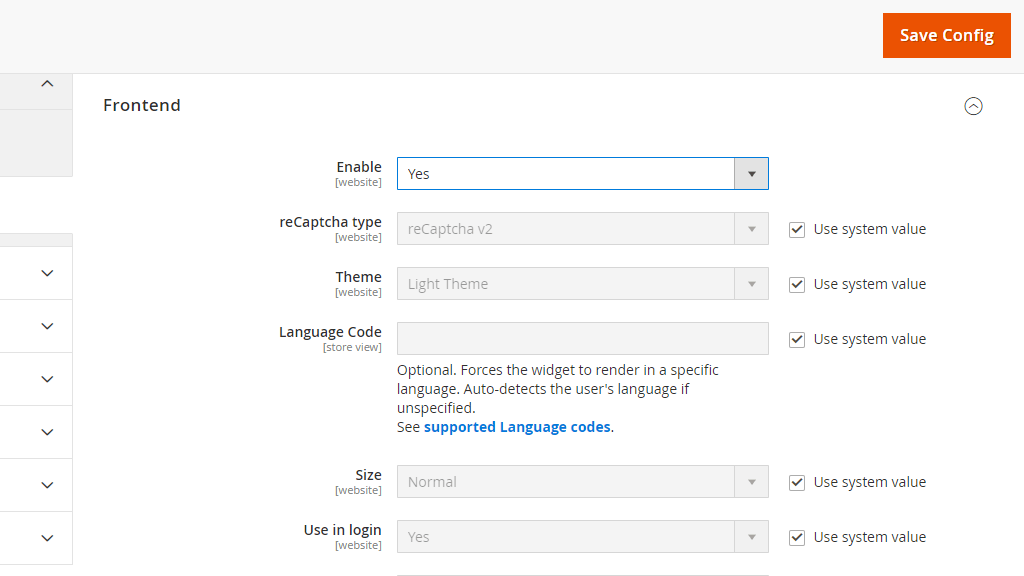This screenshot has width=1024, height=576.
Task: Expand sidebar chevron beside Language Code row
Action: [47, 326]
